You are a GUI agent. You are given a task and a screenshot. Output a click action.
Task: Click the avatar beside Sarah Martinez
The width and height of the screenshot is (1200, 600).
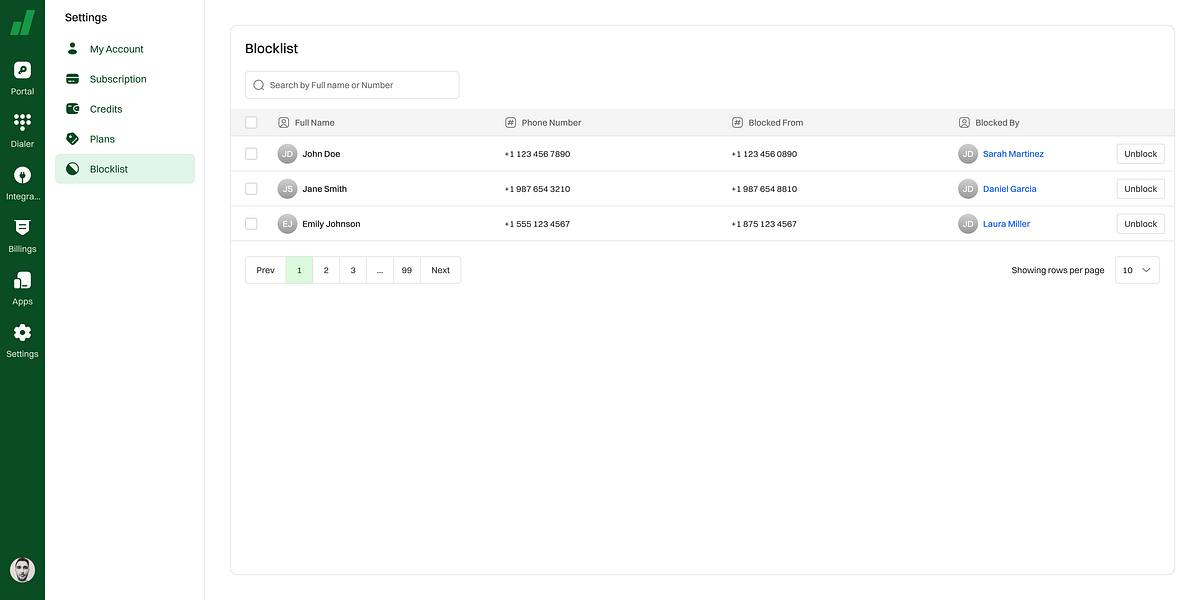tap(968, 154)
